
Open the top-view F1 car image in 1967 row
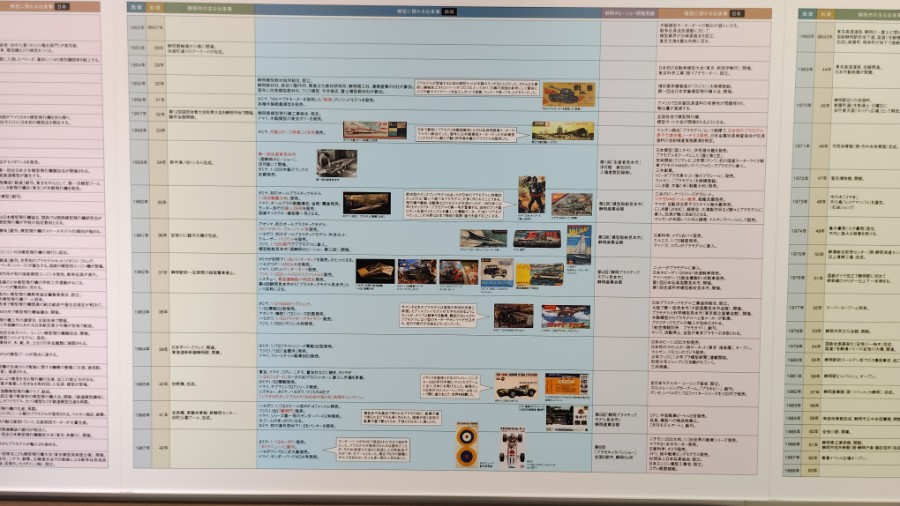pyautogui.click(x=512, y=447)
